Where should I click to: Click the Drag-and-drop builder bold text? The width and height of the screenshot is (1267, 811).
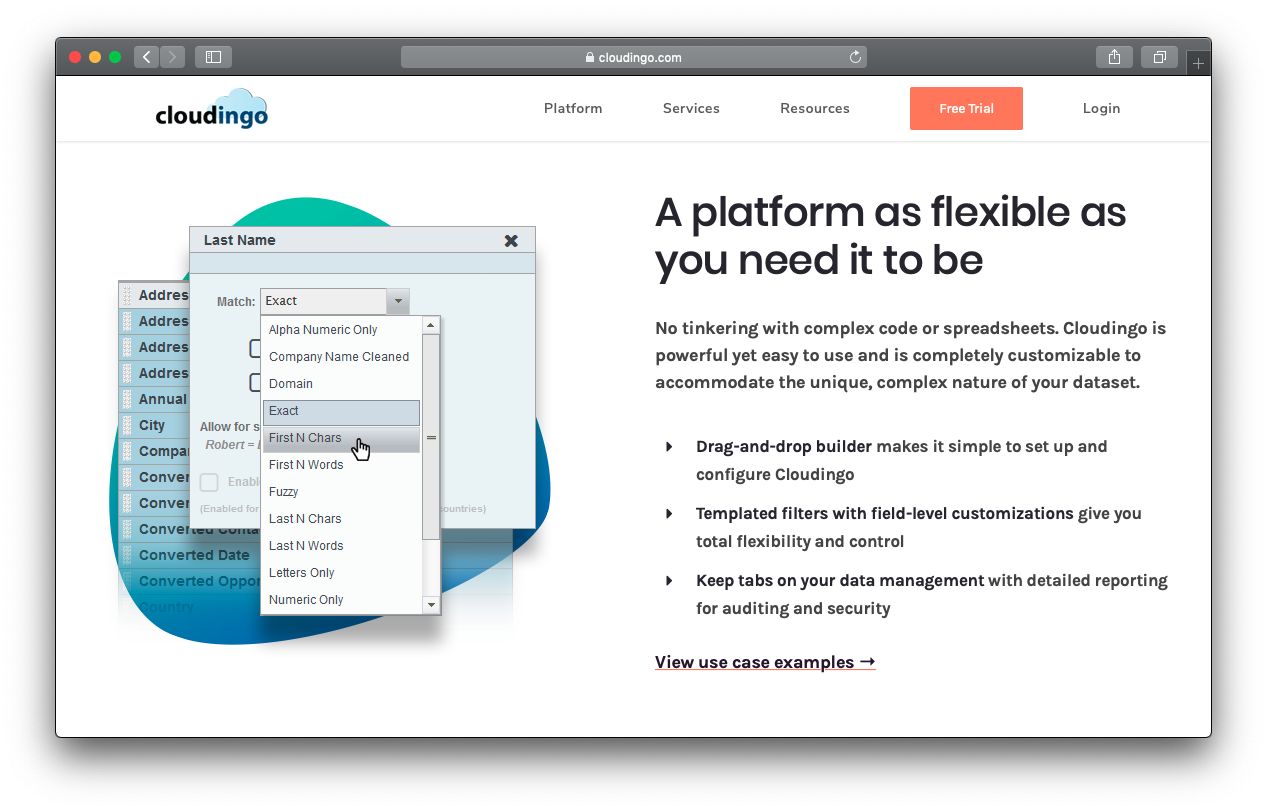pos(784,446)
